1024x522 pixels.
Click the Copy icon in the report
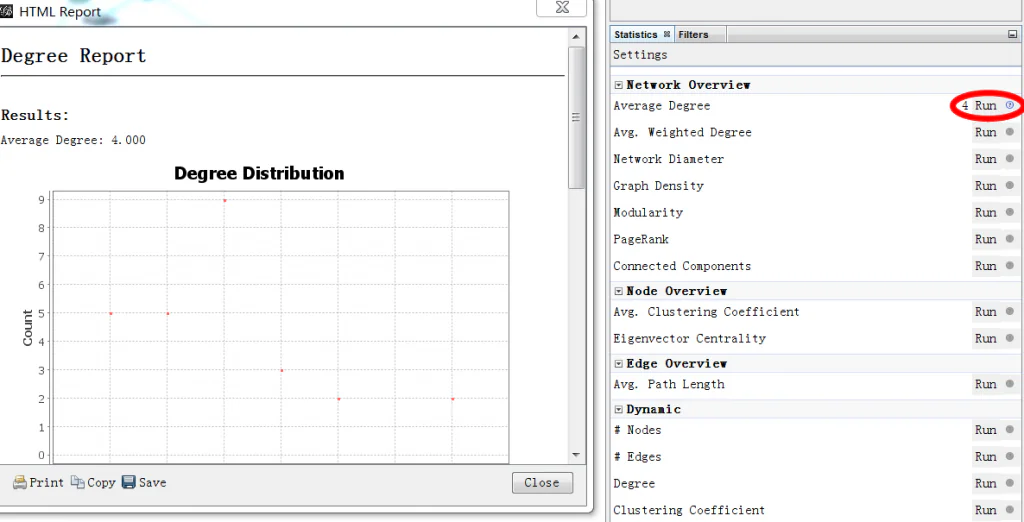coord(77,482)
